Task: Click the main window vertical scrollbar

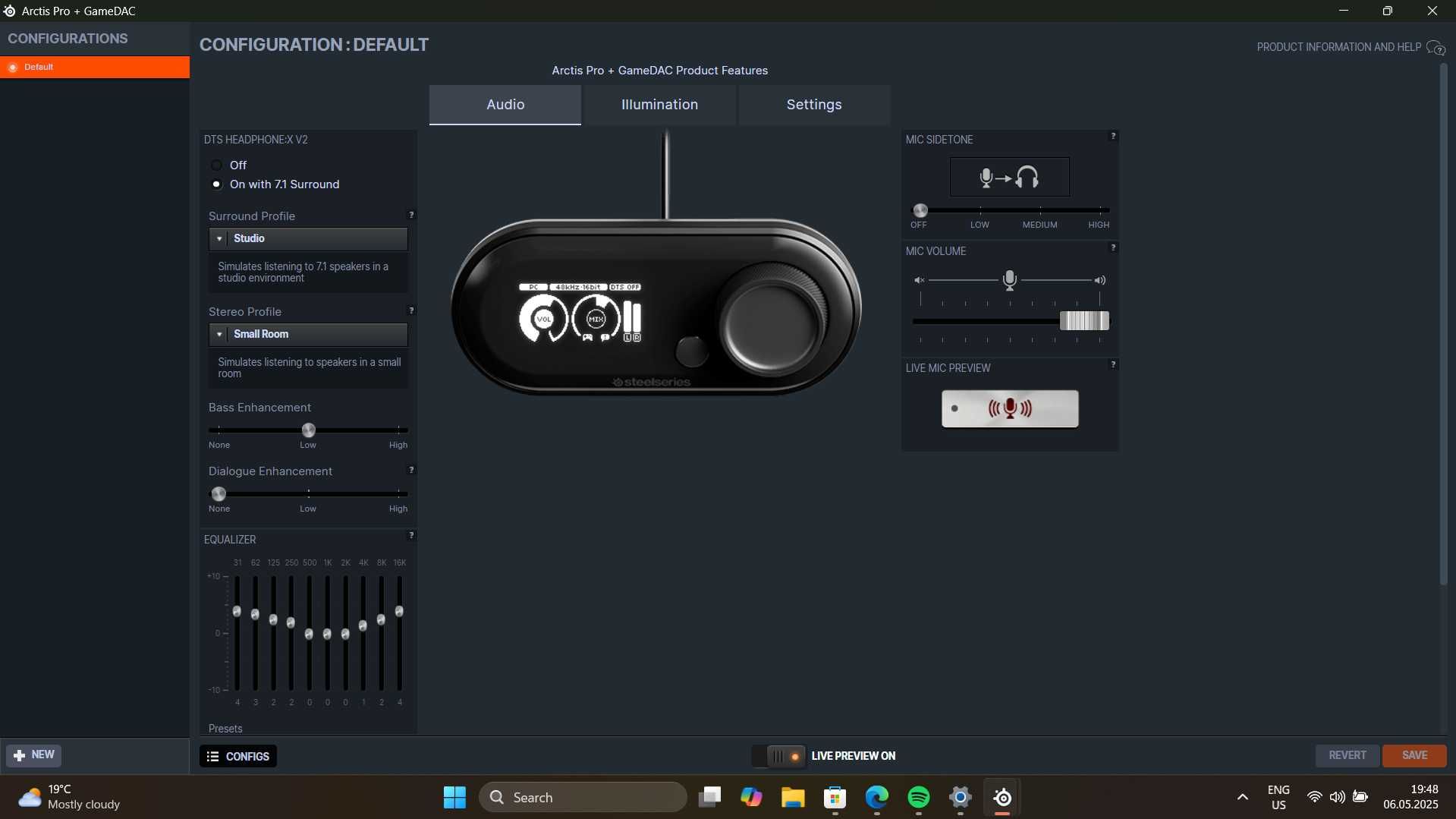Action: 1444,324
